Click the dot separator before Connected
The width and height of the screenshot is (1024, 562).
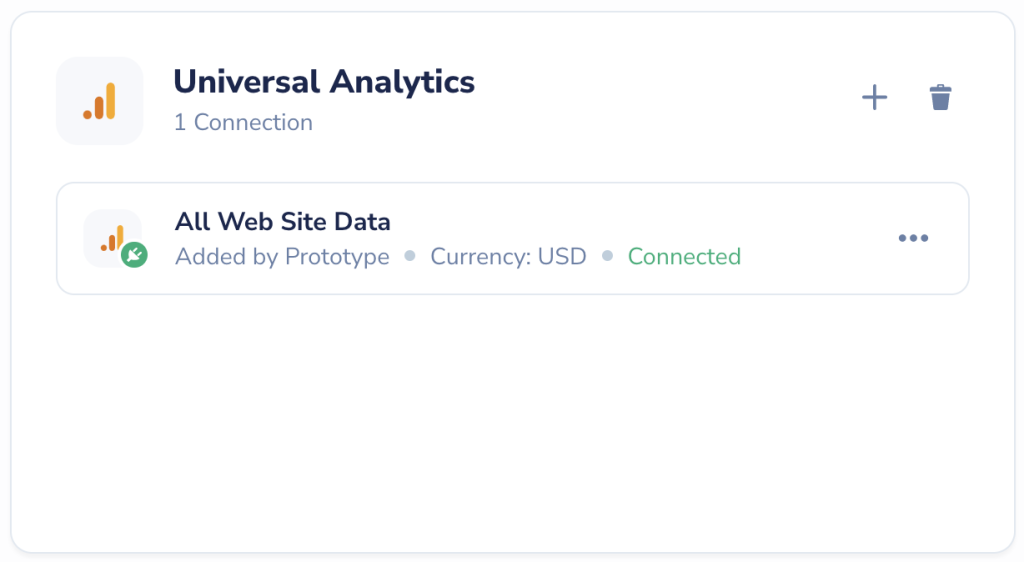point(607,255)
